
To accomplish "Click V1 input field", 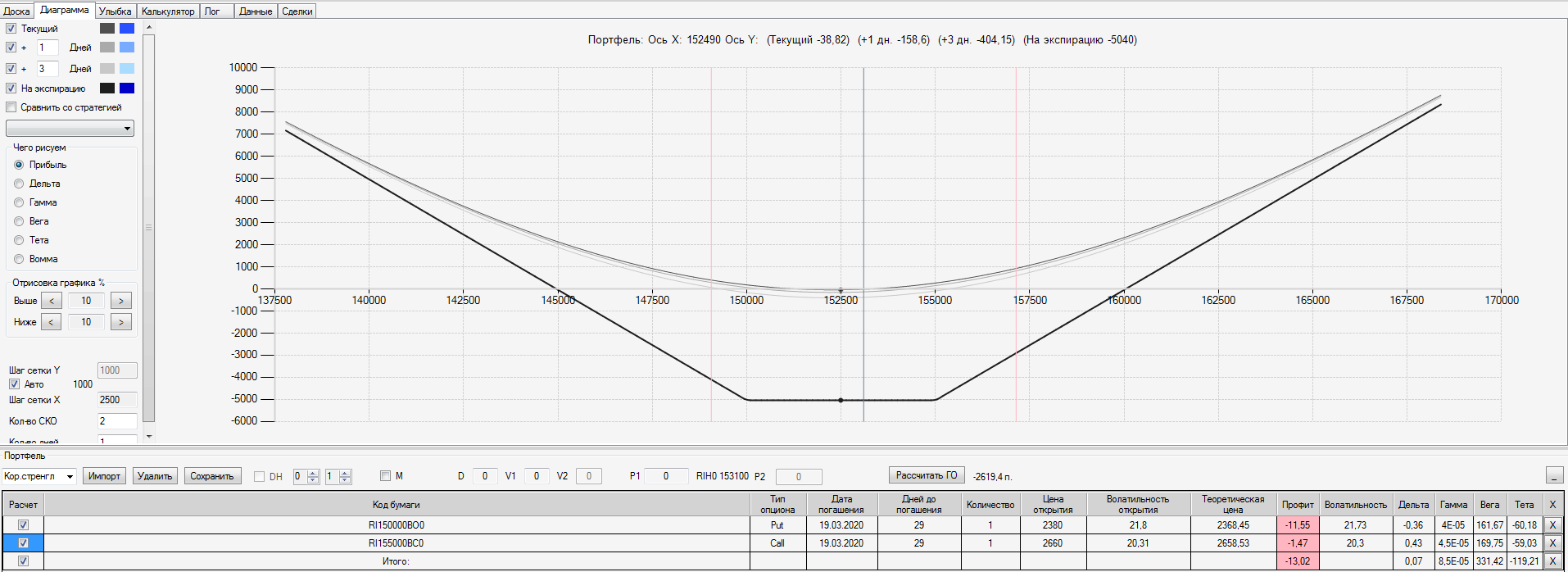I will tap(537, 476).
